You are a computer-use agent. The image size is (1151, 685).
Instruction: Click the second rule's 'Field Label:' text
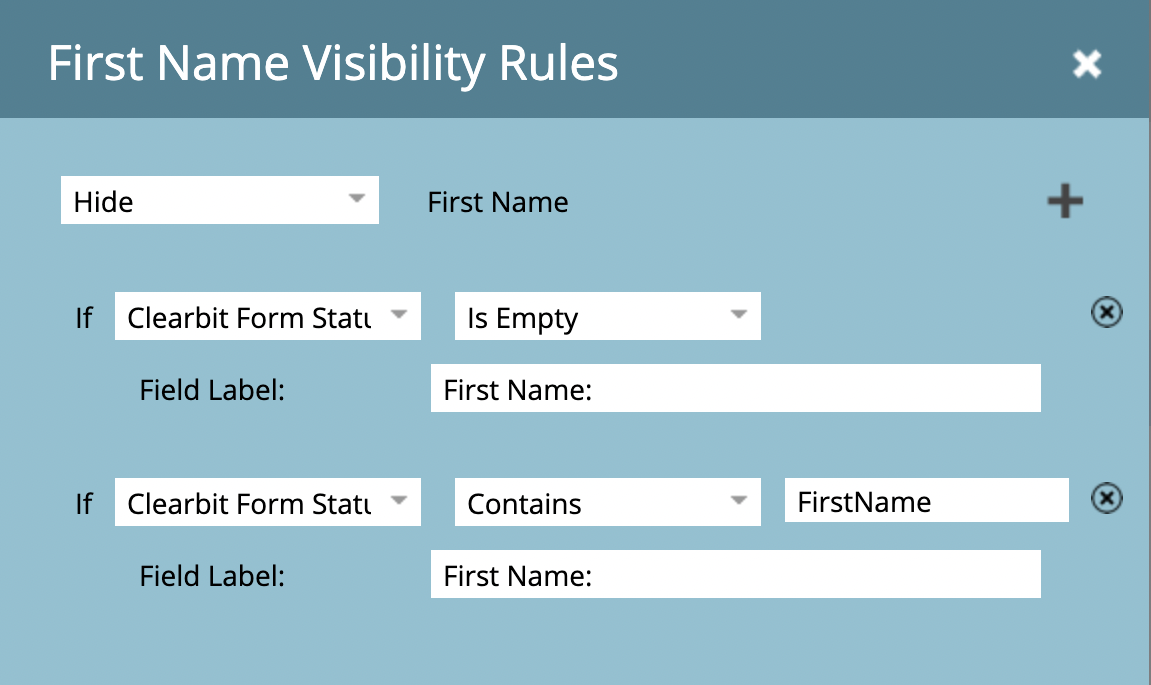pyautogui.click(x=213, y=576)
